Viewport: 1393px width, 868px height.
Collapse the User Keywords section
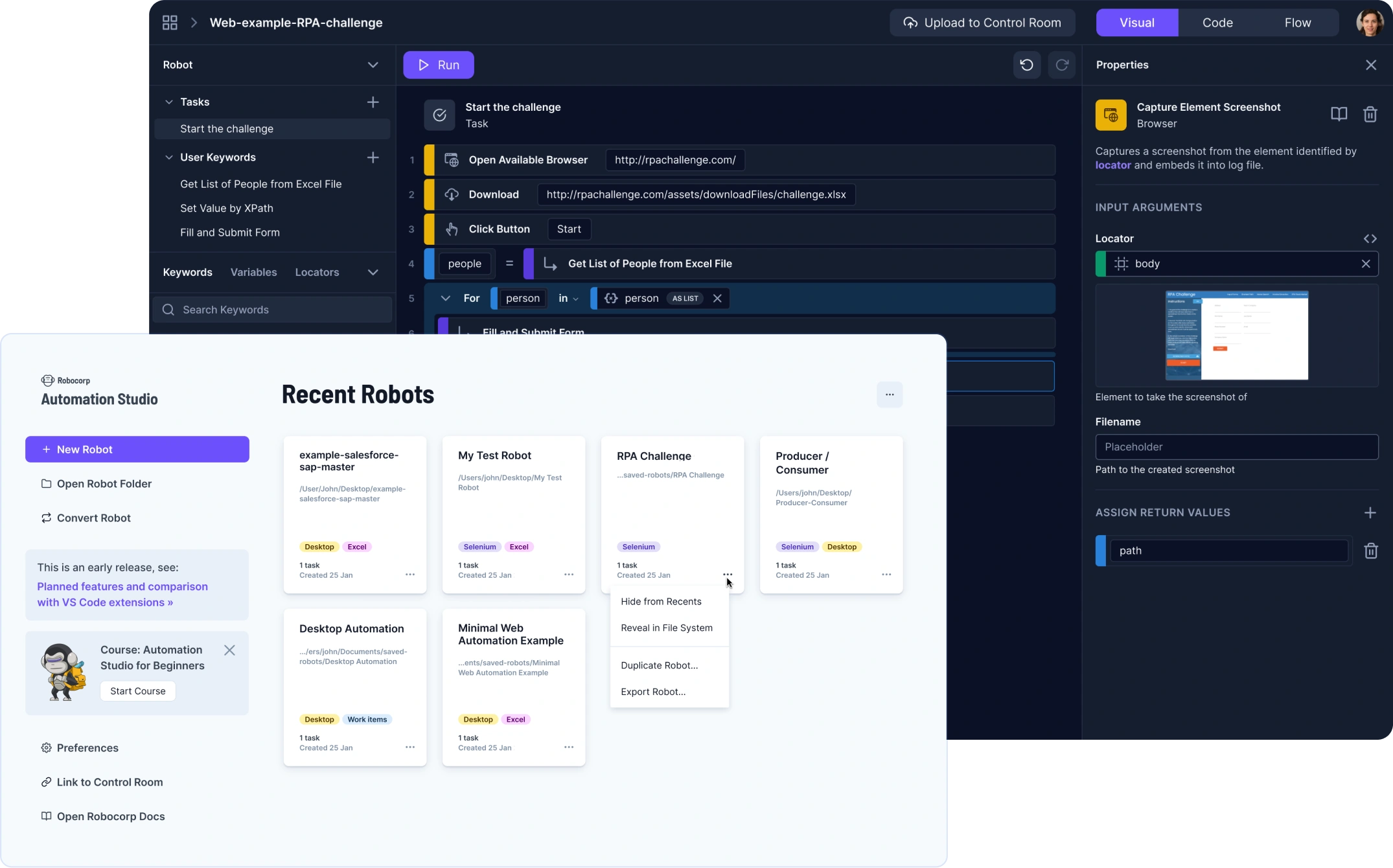point(169,157)
